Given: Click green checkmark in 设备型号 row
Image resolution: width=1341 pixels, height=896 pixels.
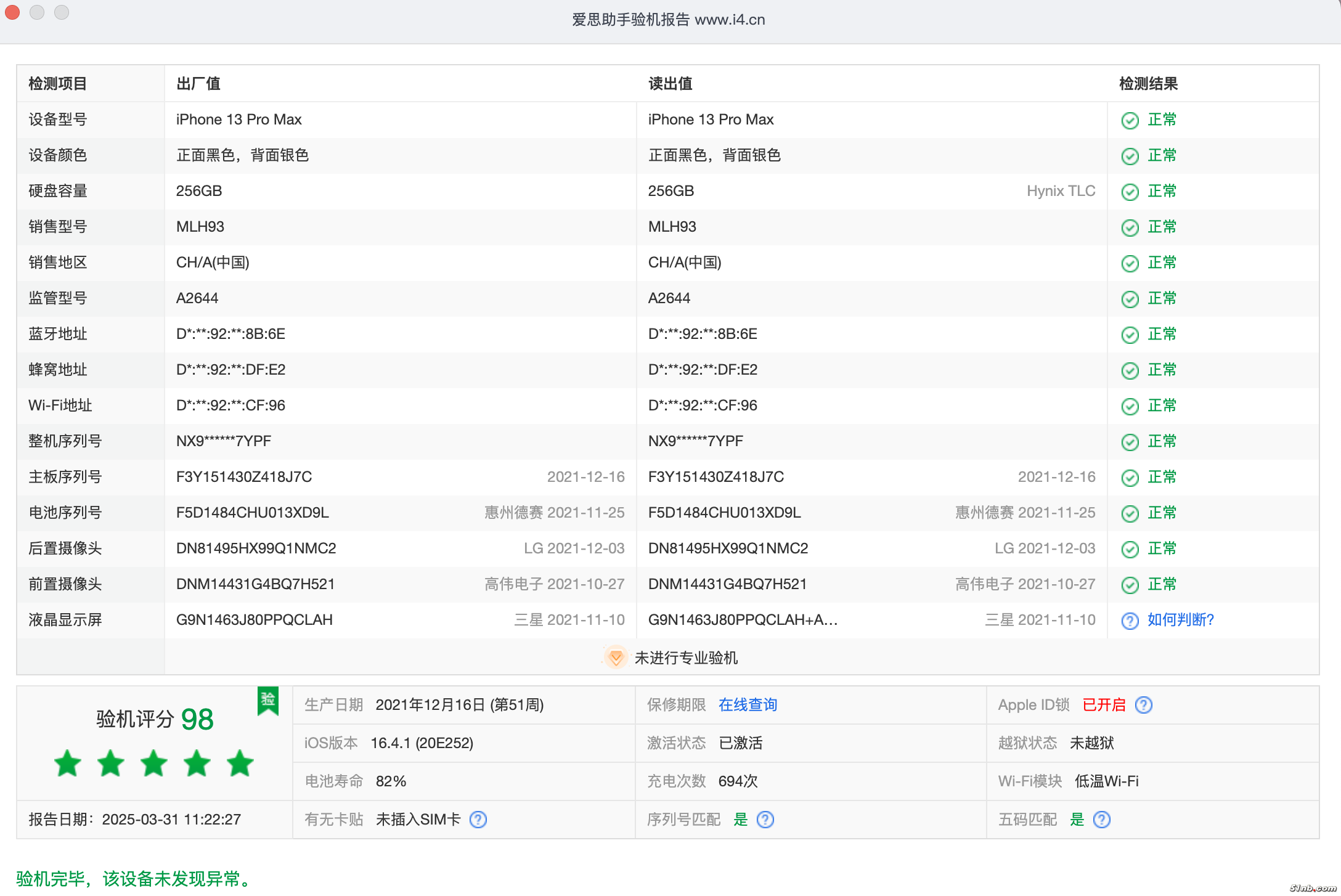Looking at the screenshot, I should pyautogui.click(x=1130, y=120).
